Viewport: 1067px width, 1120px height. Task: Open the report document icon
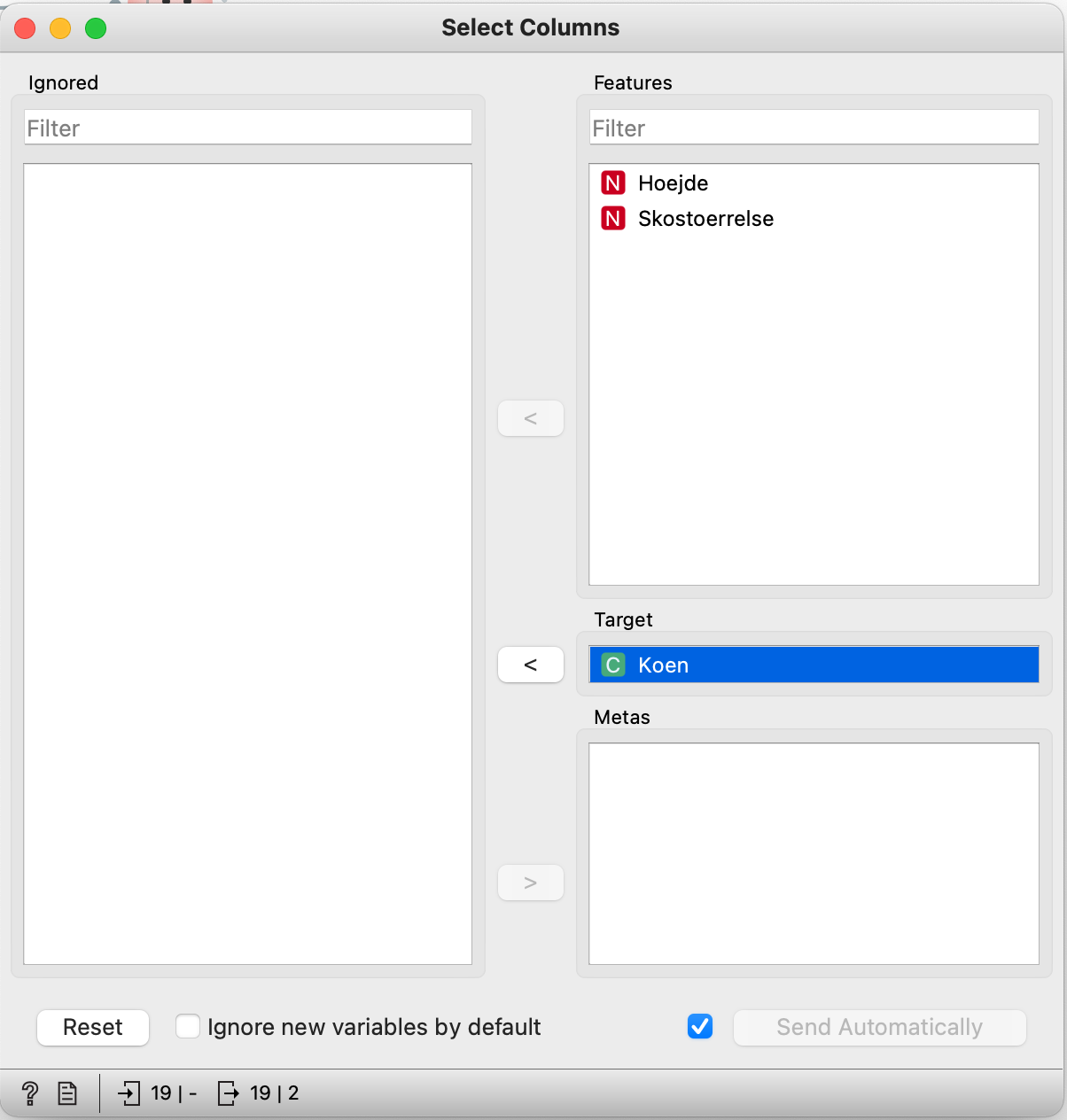click(67, 1093)
